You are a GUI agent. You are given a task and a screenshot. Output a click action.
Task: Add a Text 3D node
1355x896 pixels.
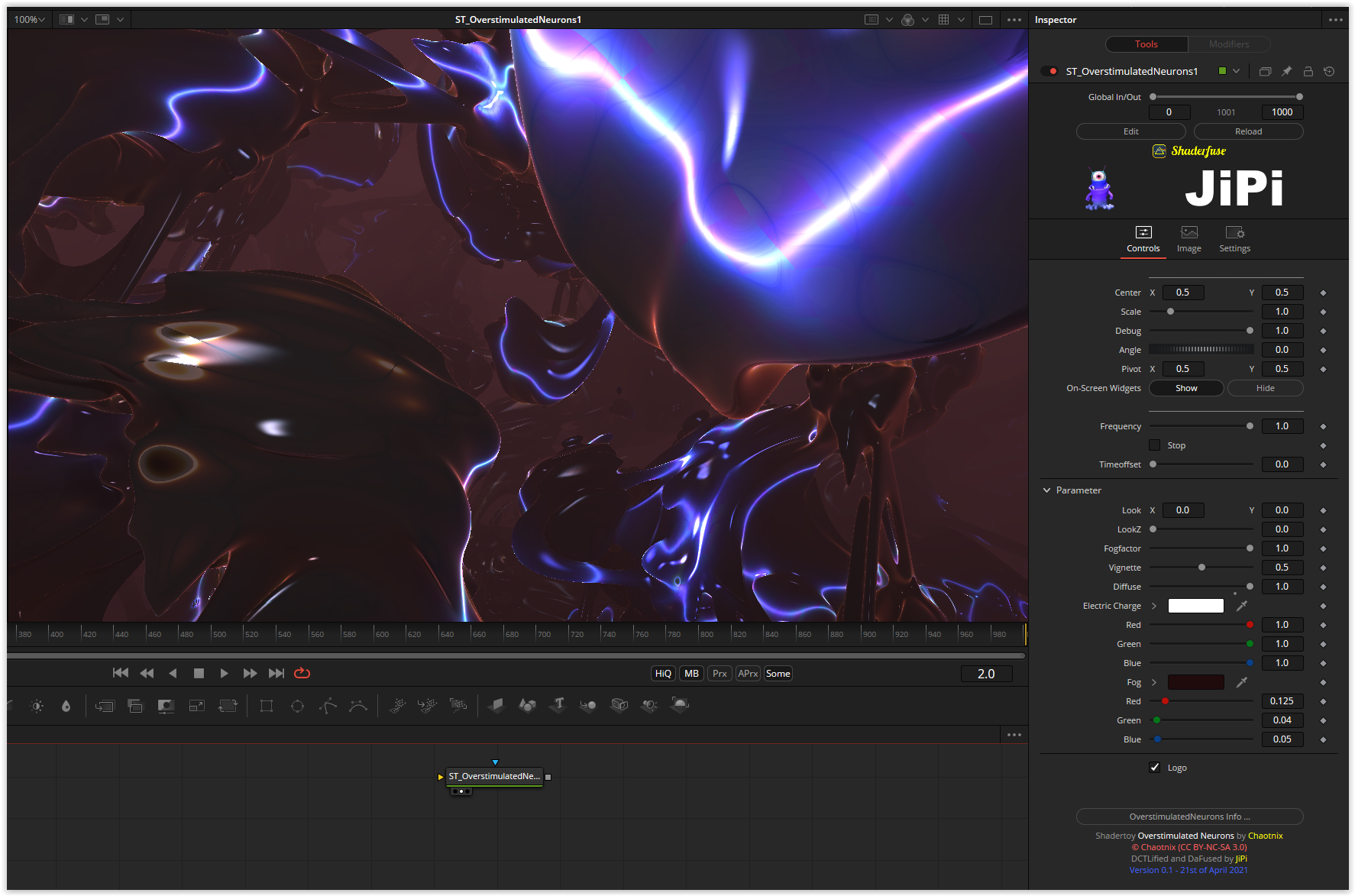tap(558, 704)
